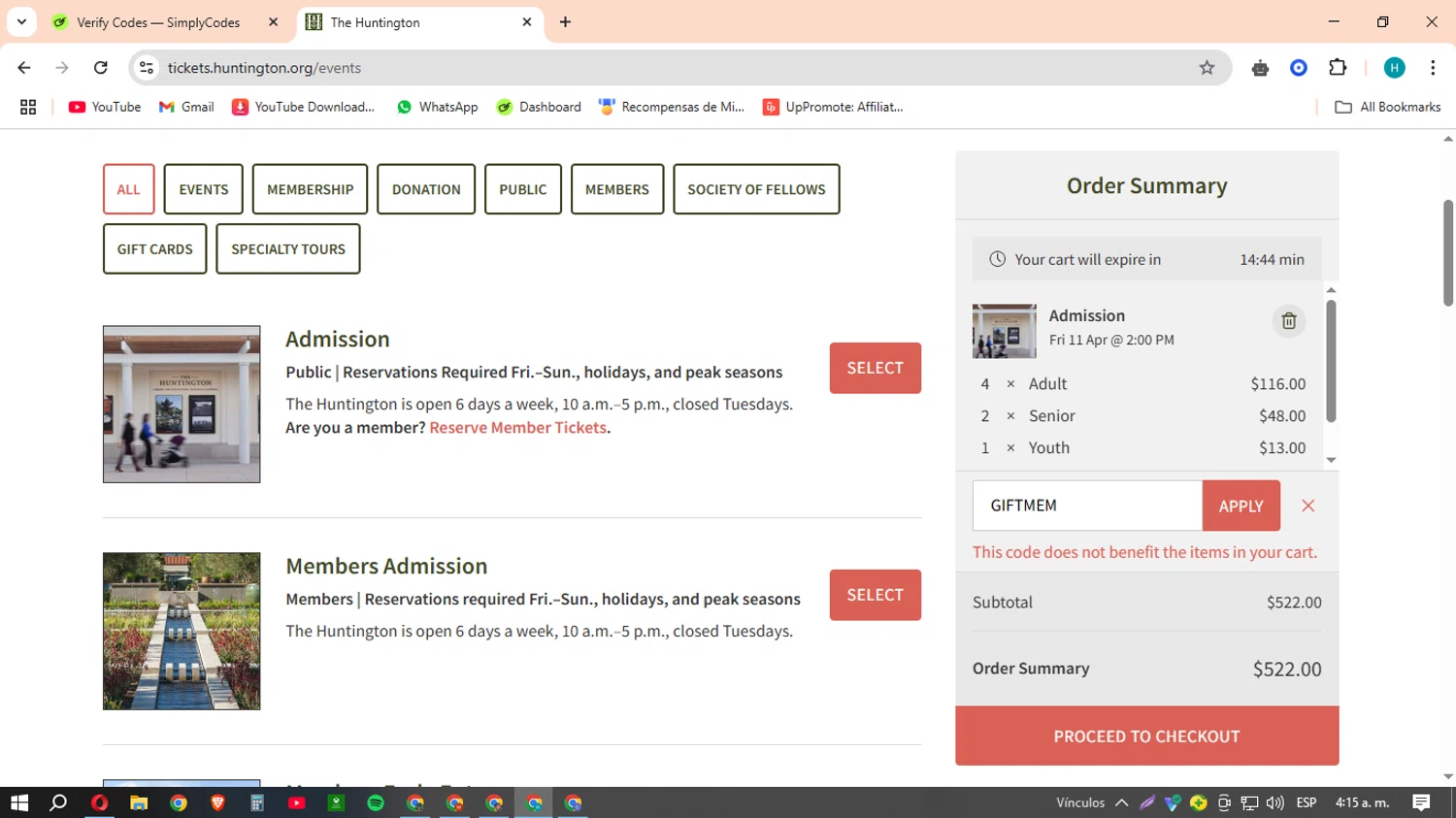1456x818 pixels.
Task: Filter by EVENTS
Action: [x=204, y=189]
